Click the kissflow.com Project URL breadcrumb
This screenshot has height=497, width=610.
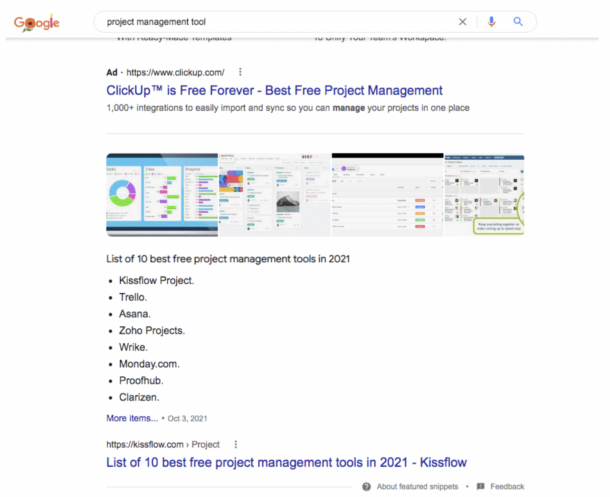[x=163, y=444]
